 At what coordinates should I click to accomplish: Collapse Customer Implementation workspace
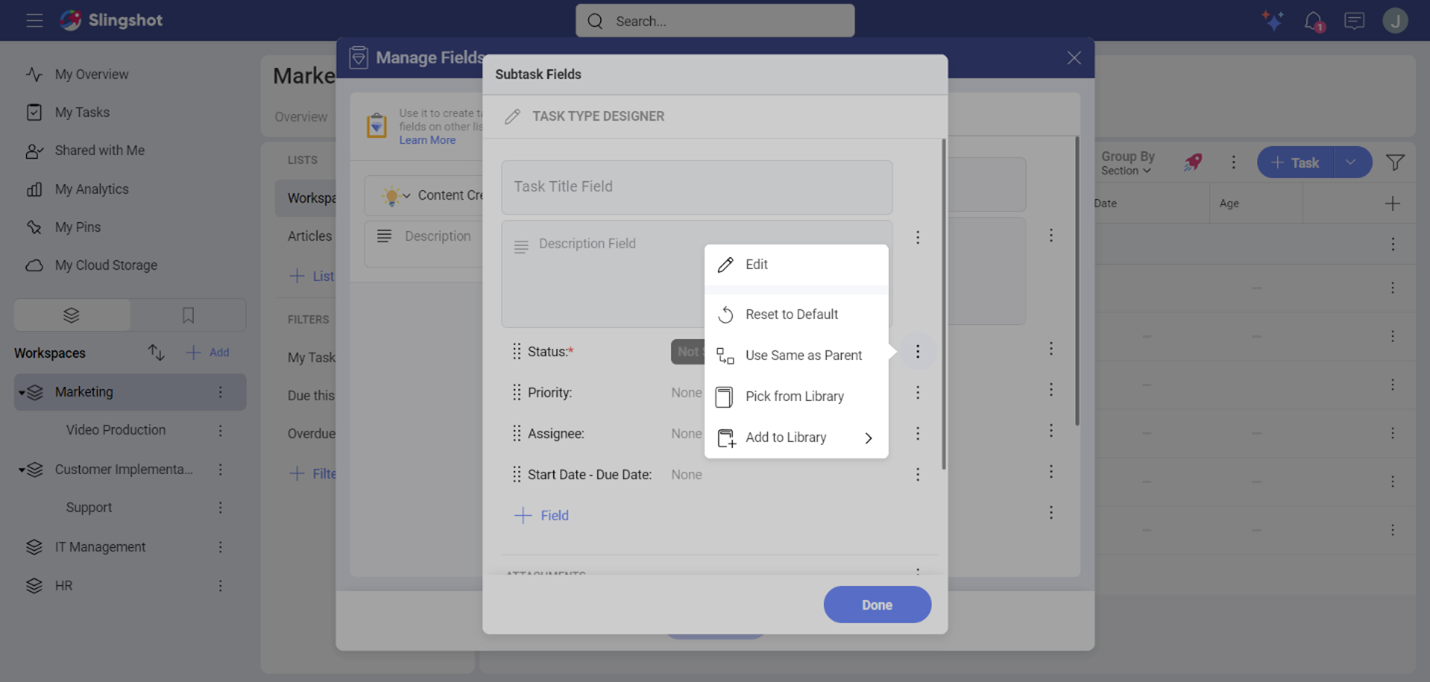pos(22,470)
